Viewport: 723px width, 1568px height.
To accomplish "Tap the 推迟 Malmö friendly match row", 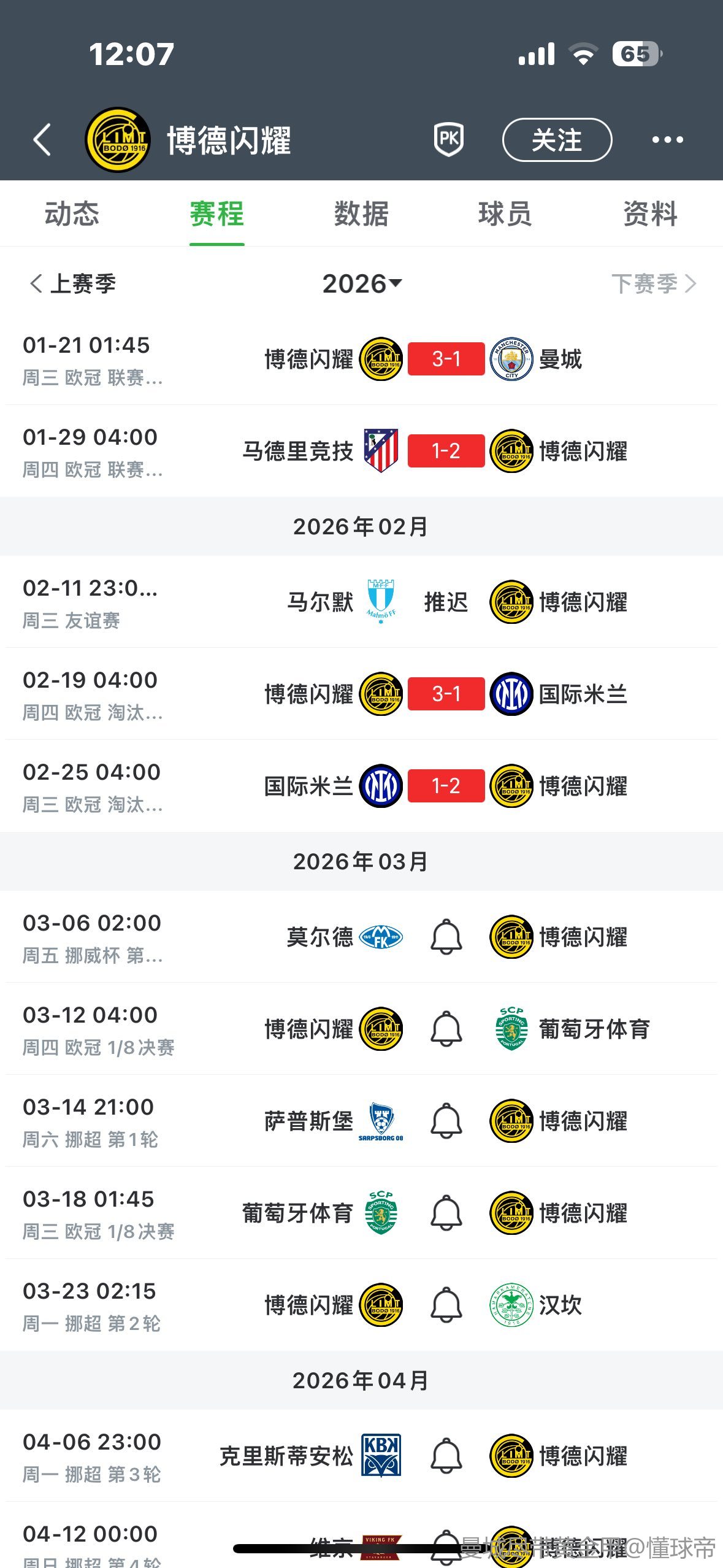I will point(446,602).
